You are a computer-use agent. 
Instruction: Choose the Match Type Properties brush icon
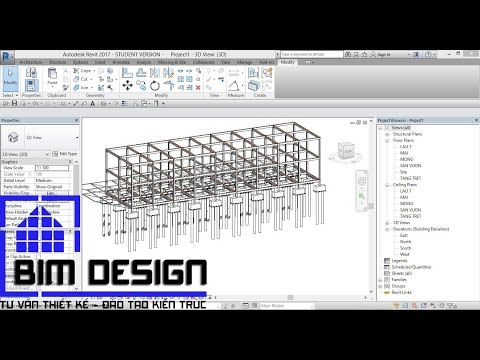[66, 88]
